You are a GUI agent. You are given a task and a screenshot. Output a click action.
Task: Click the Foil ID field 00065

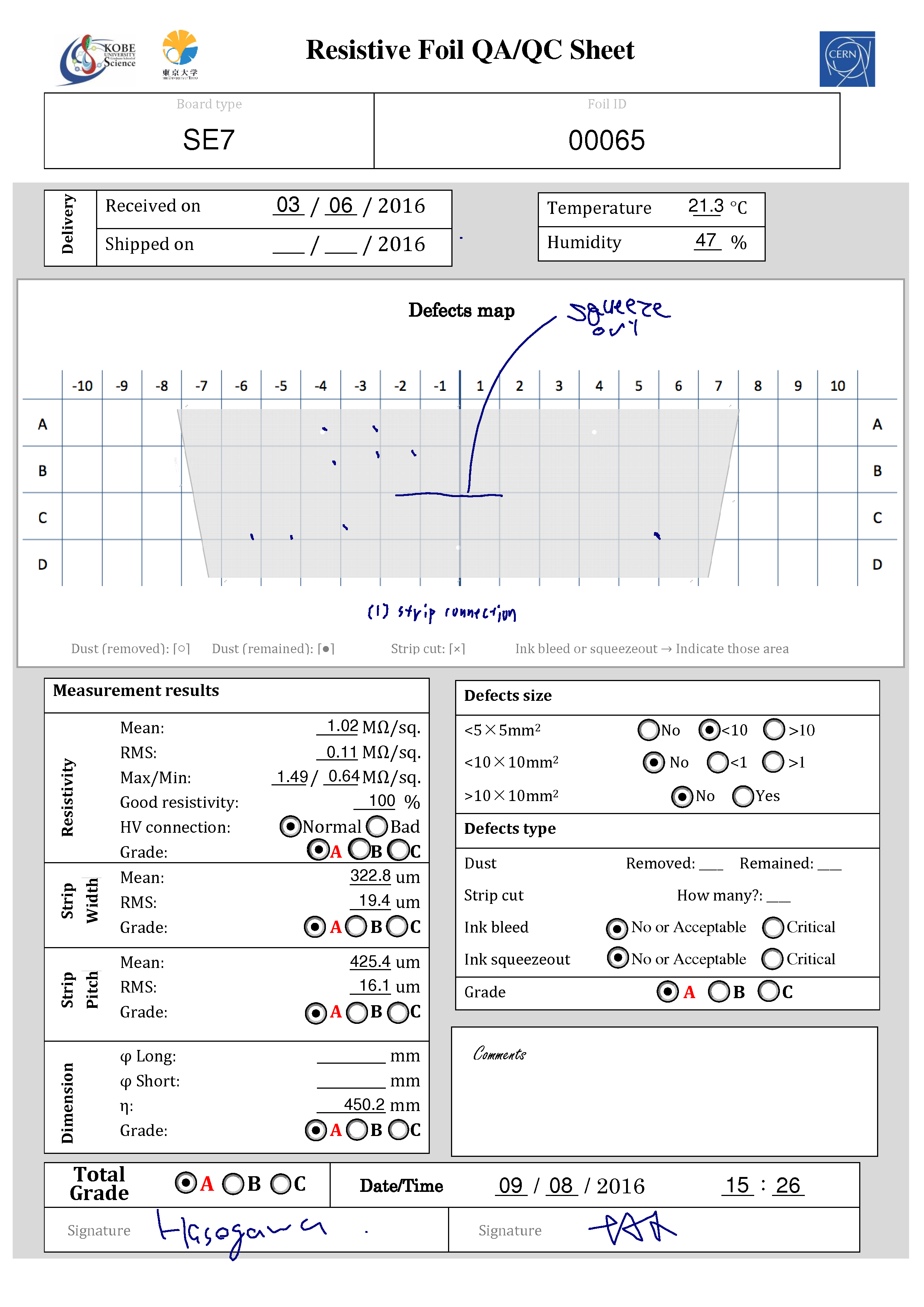coord(607,140)
